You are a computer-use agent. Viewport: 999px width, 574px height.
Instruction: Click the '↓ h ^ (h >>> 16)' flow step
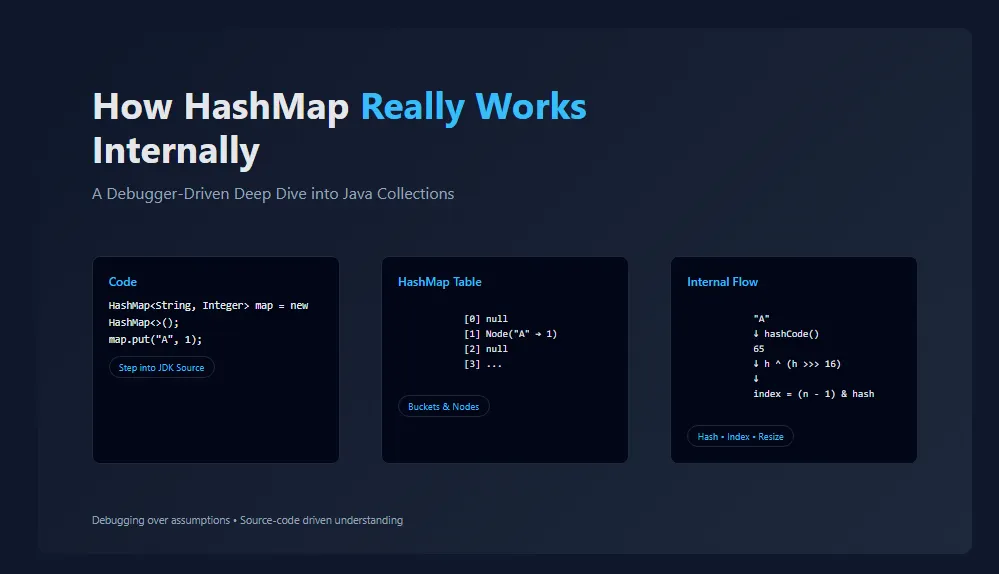797,364
